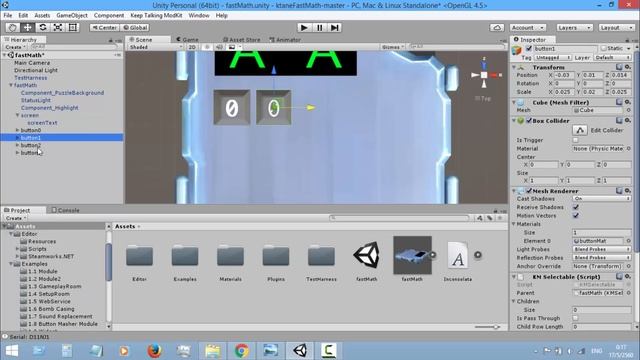The width and height of the screenshot is (640, 360).
Task: Open Transform help book icon
Action: pyautogui.click(x=619, y=67)
